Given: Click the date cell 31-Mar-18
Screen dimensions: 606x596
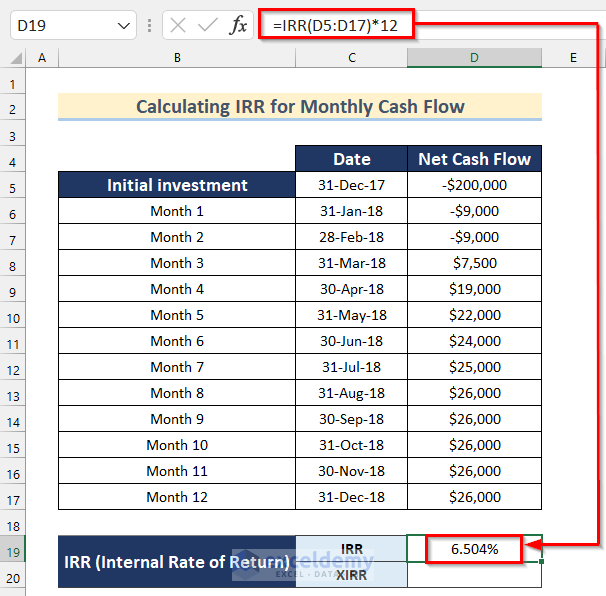Looking at the screenshot, I should (351, 263).
